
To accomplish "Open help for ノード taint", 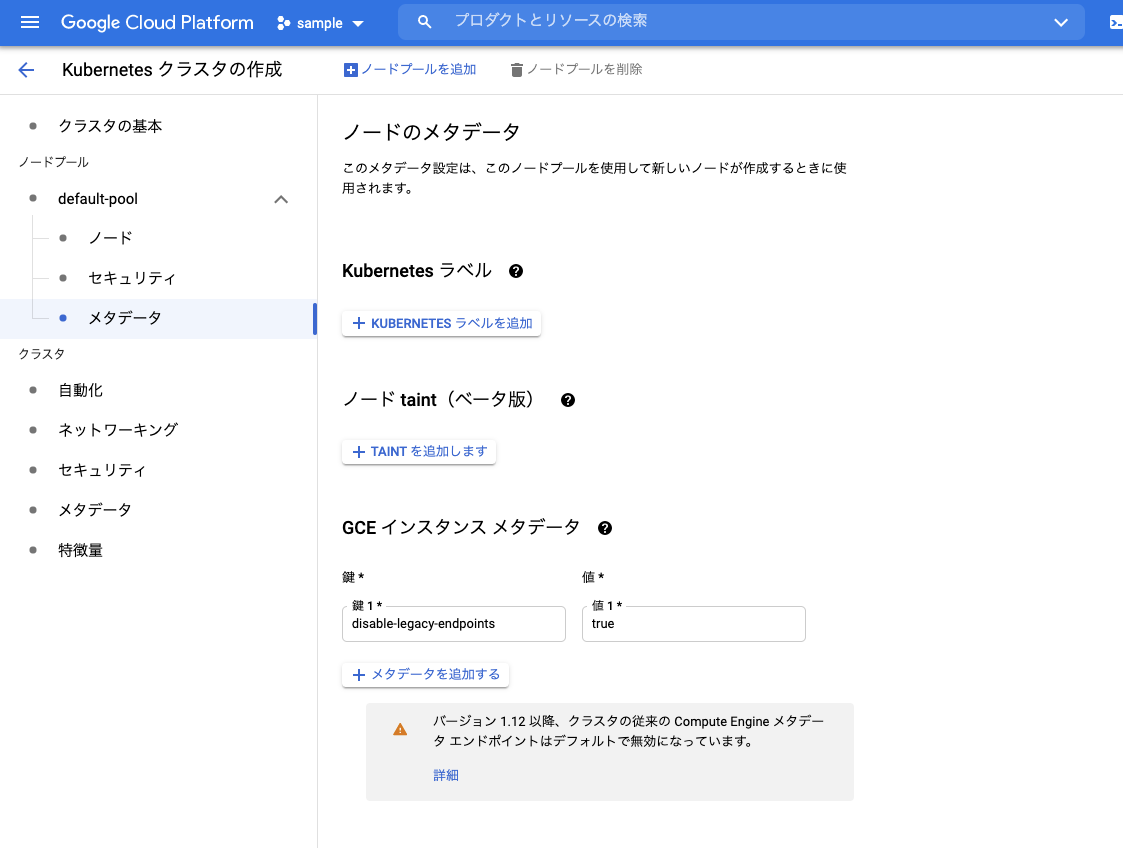I will (x=567, y=399).
